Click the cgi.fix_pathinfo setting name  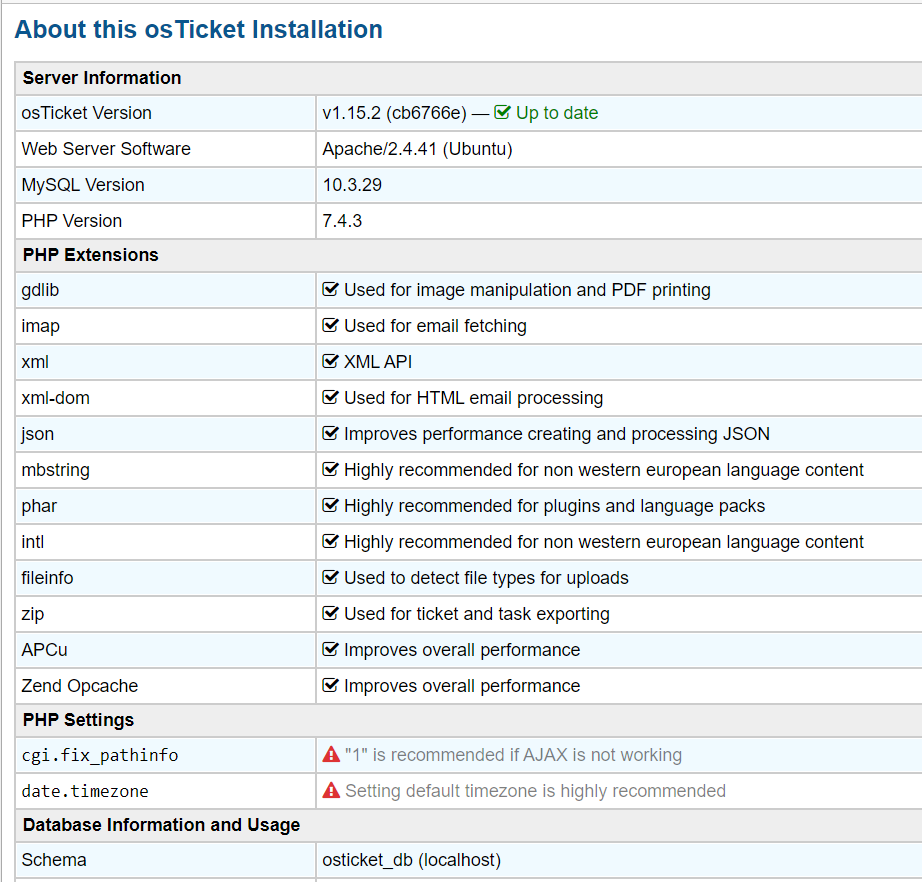click(100, 755)
